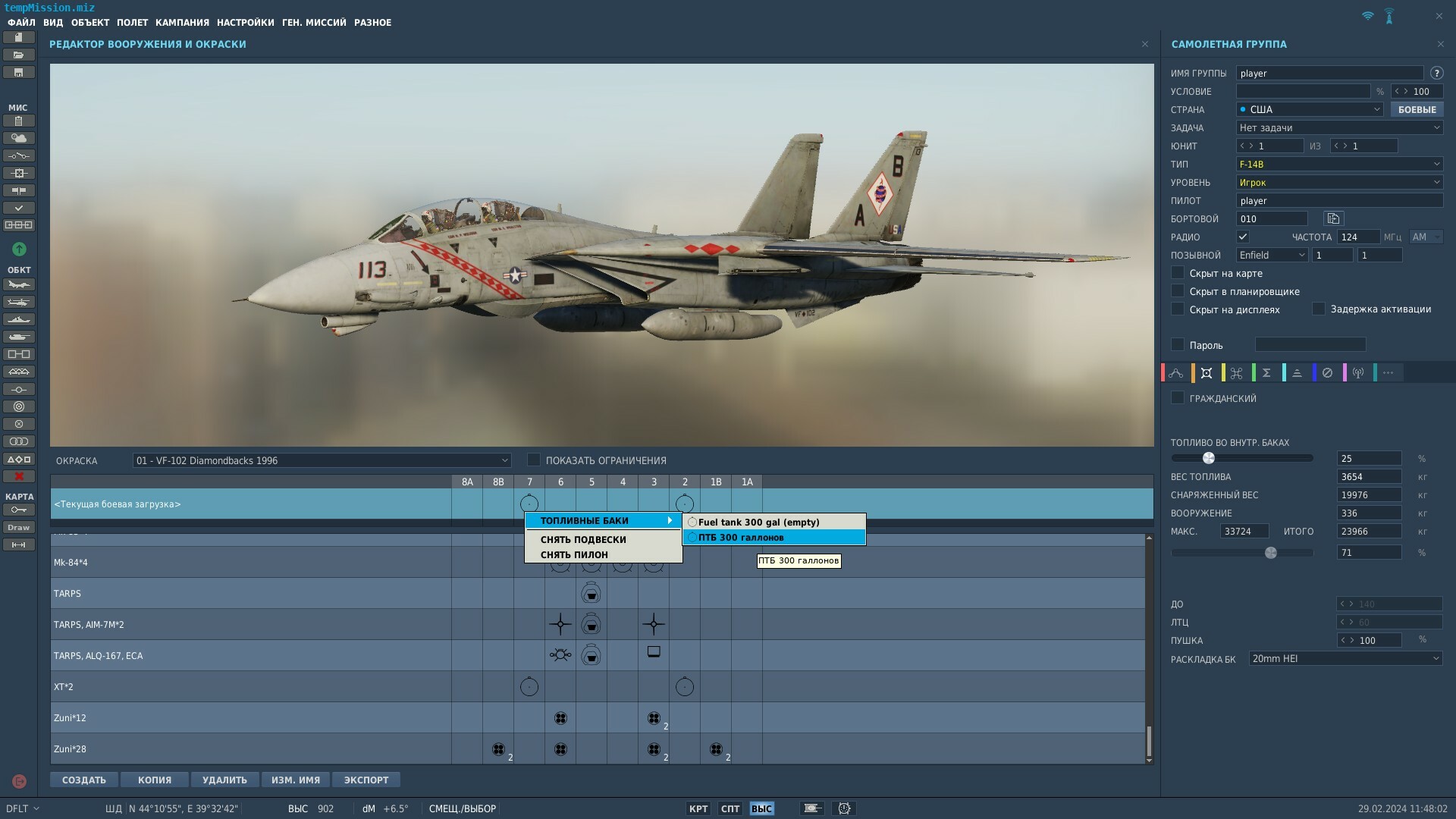This screenshot has width=1456, height=819.
Task: Toggle the Скрыт на карте checkbox
Action: tap(1178, 273)
